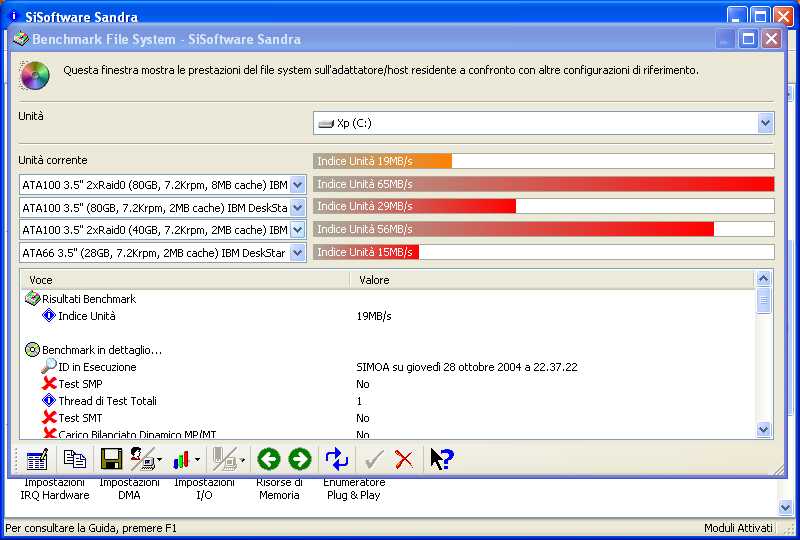Open the small arrow beside the bar chart icon
This screenshot has width=800, height=540.
pos(197,459)
